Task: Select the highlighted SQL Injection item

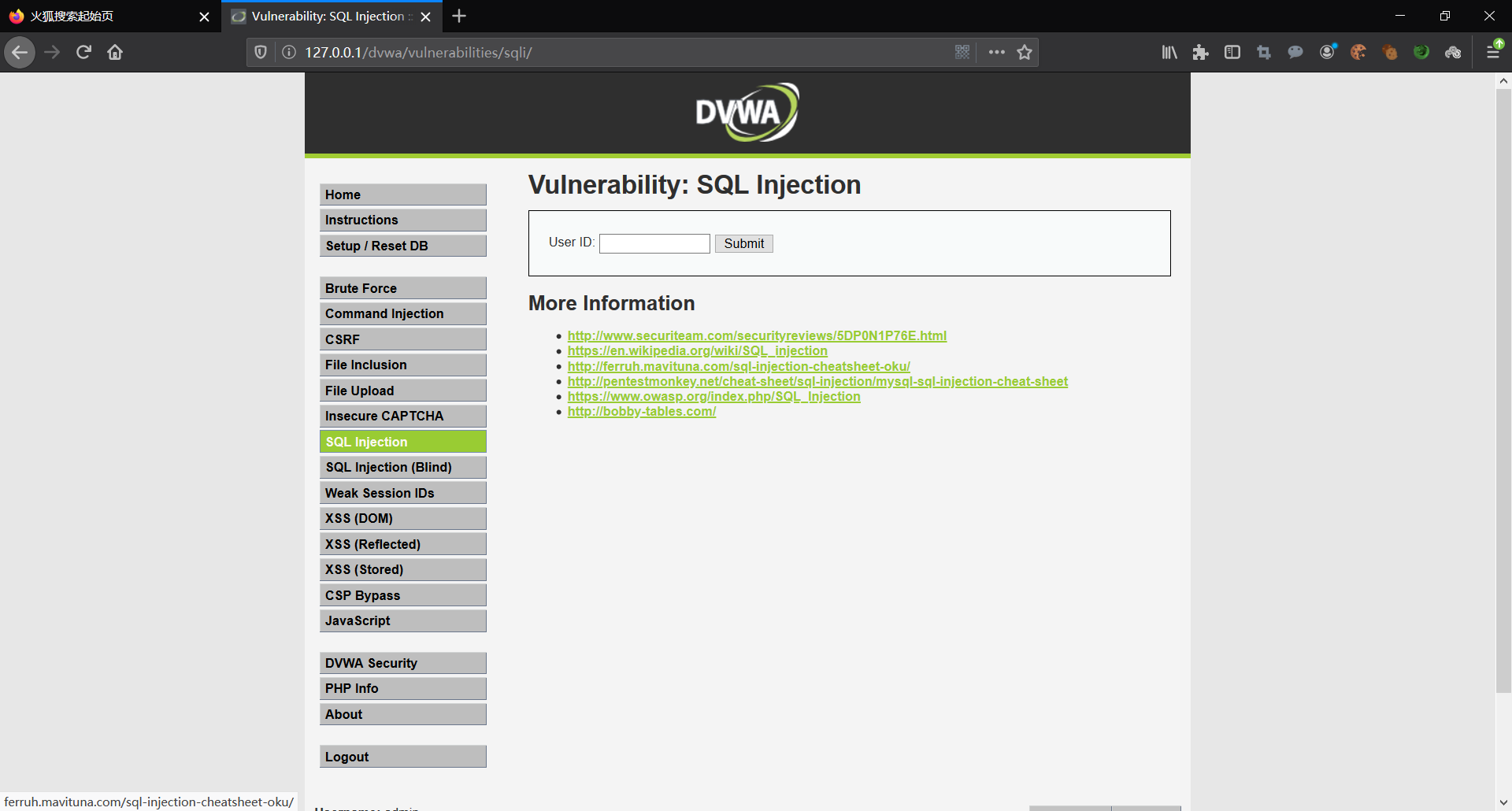Action: (403, 442)
